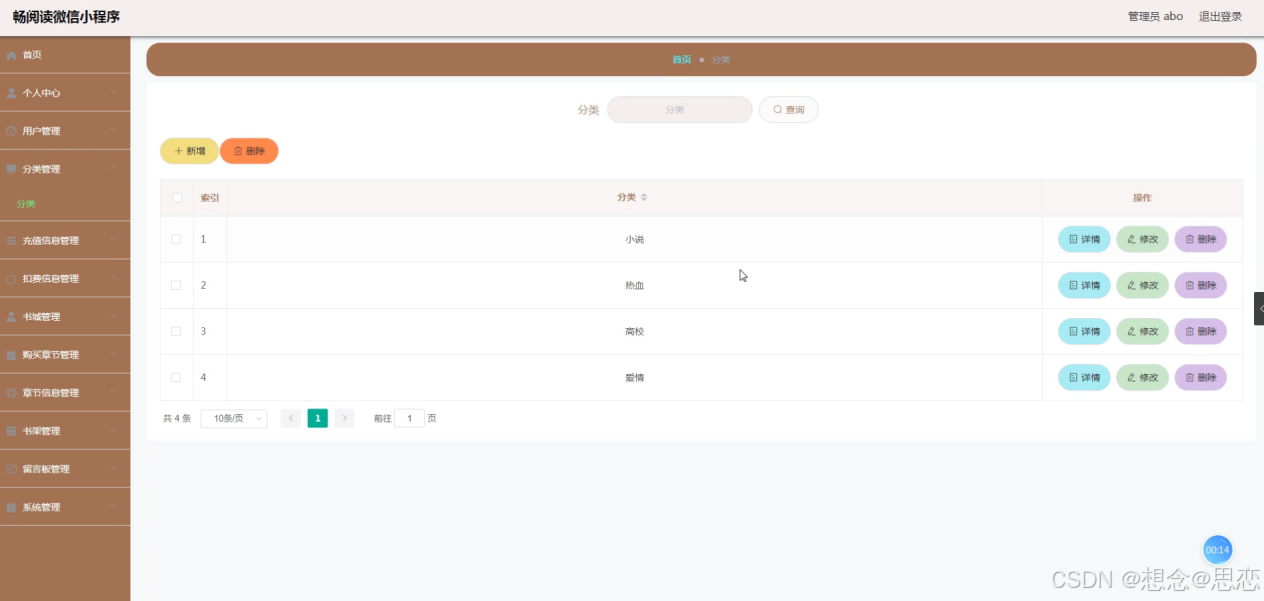
Task: Go to 首页 label in the sidebar
Action: click(x=32, y=55)
